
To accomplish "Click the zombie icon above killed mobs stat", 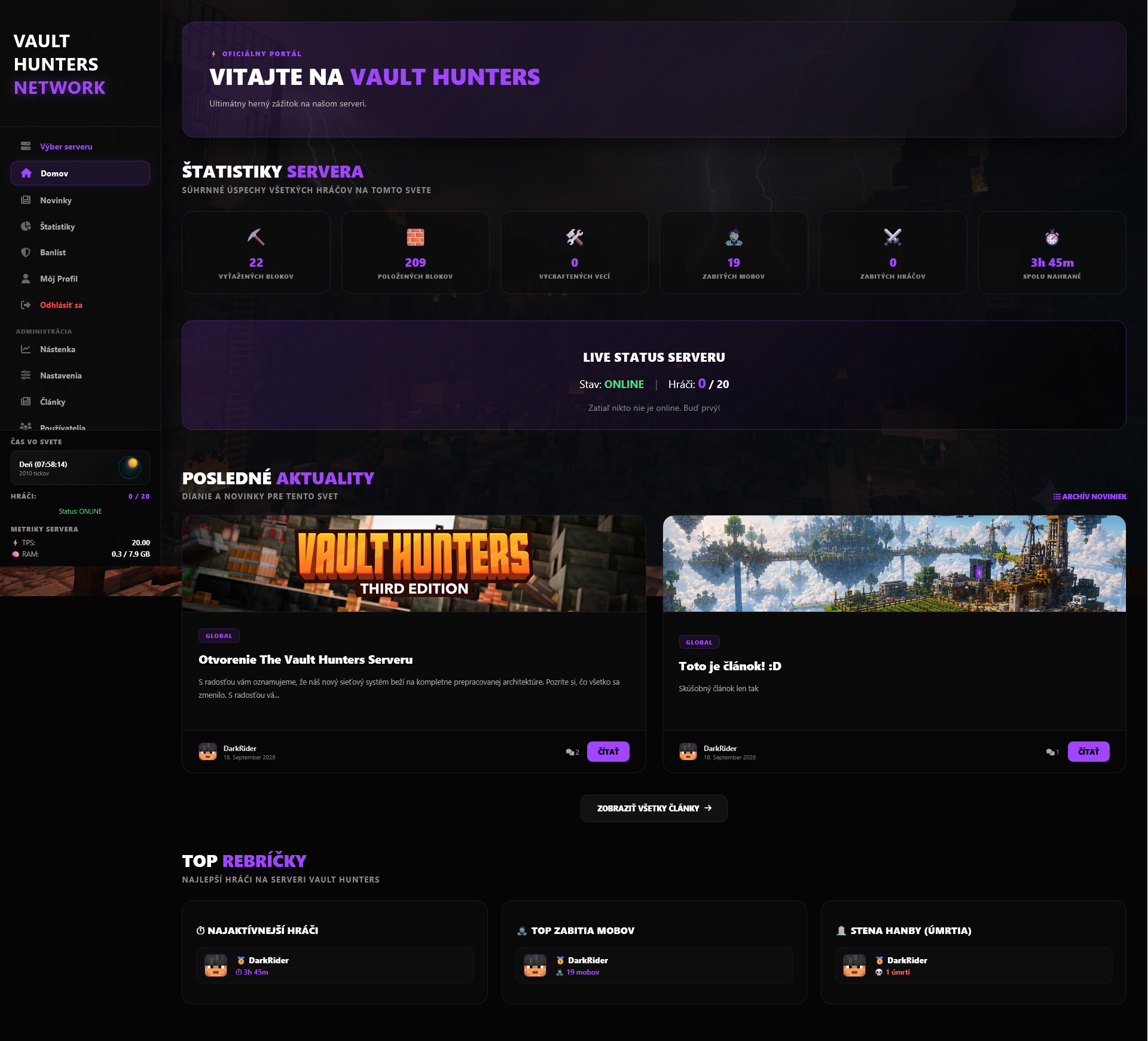I will [x=734, y=237].
